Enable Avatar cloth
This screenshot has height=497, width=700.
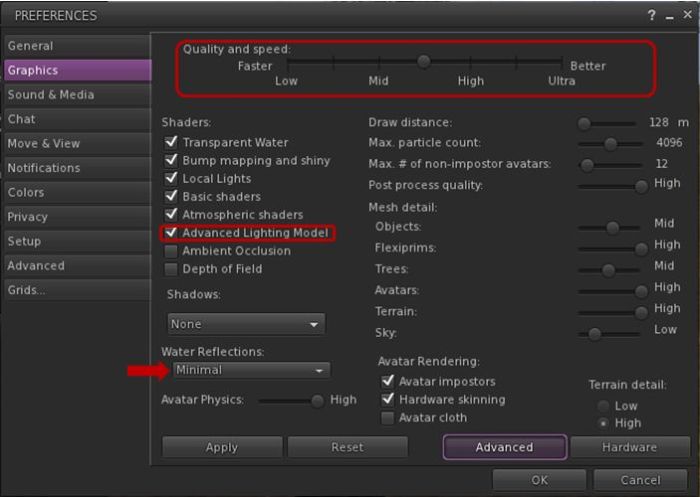(388, 418)
